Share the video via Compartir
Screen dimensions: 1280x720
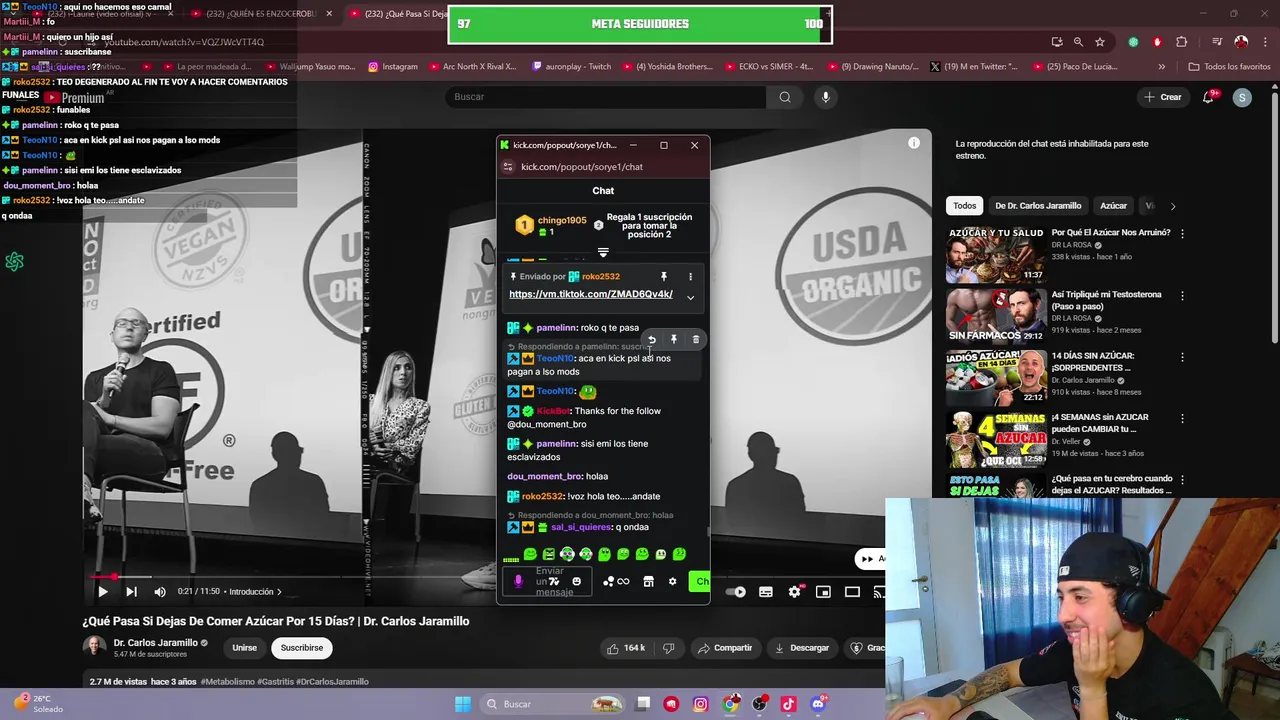(725, 648)
